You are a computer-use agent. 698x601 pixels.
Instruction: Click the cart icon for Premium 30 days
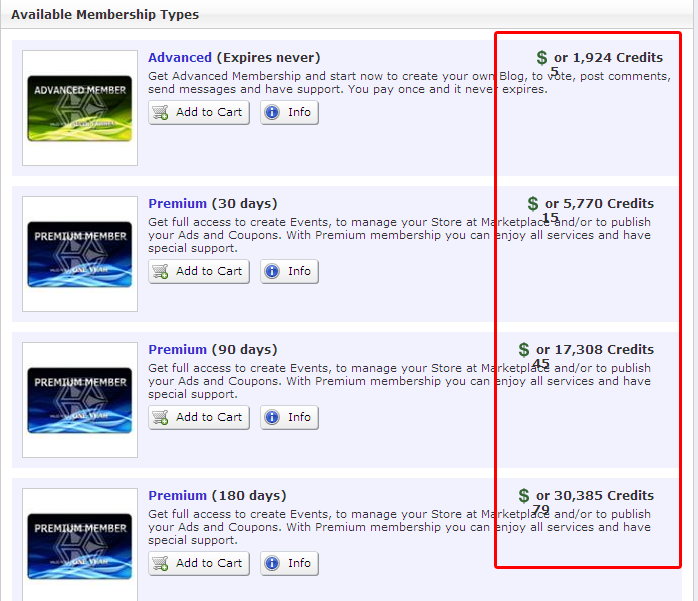tap(162, 271)
